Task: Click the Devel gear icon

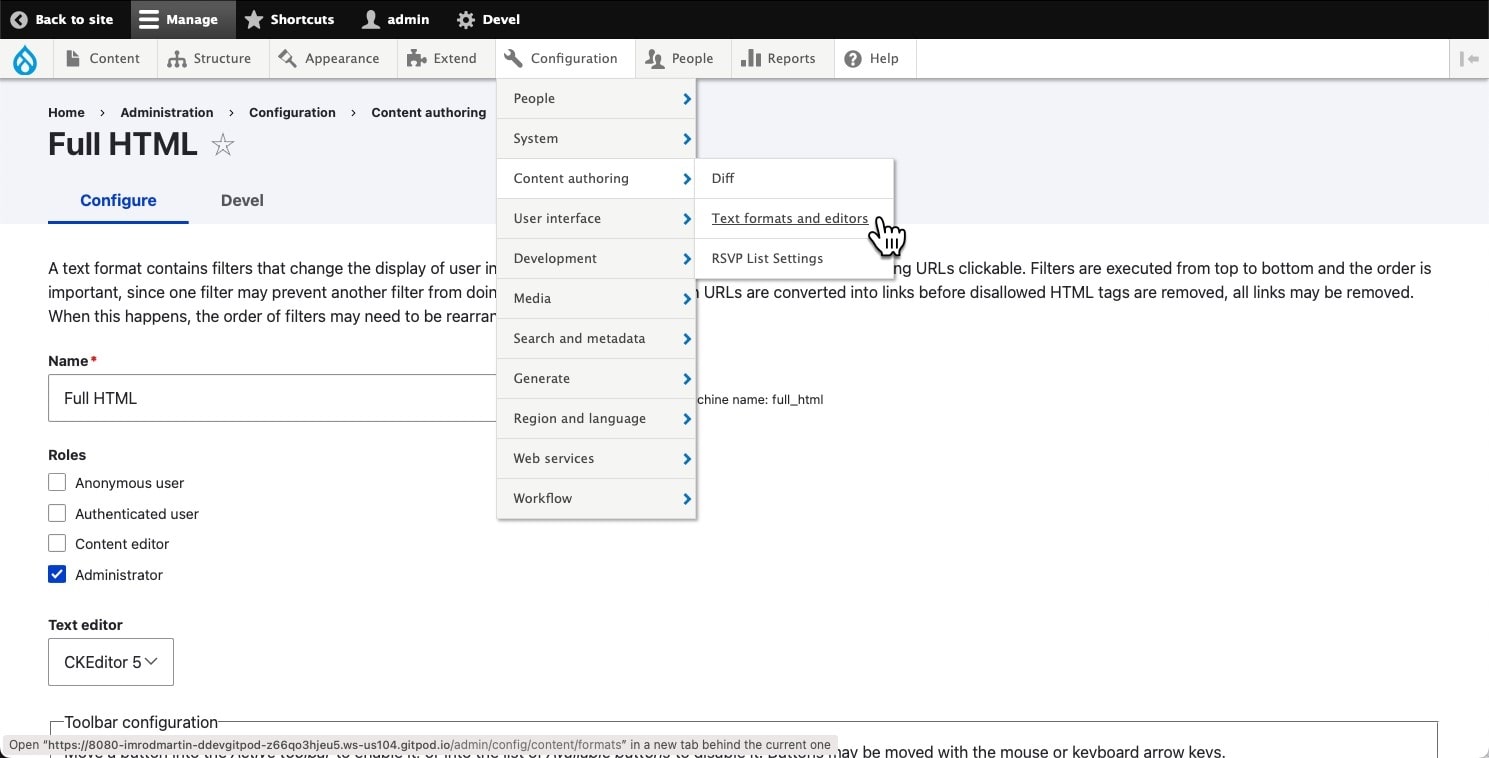Action: [465, 19]
